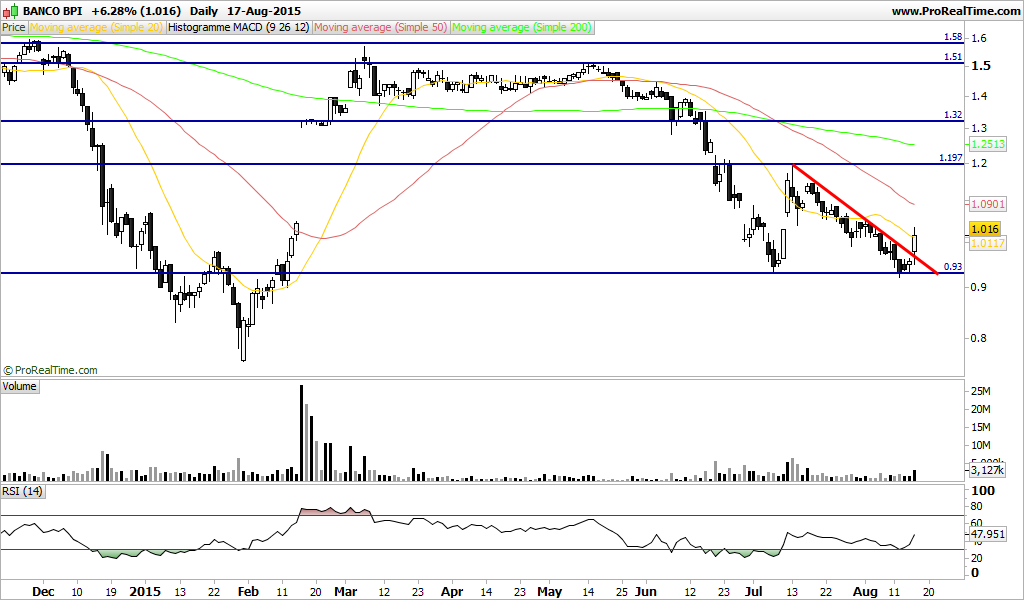
Task: Click the Daily timeframe text
Action: pyautogui.click(x=204, y=11)
